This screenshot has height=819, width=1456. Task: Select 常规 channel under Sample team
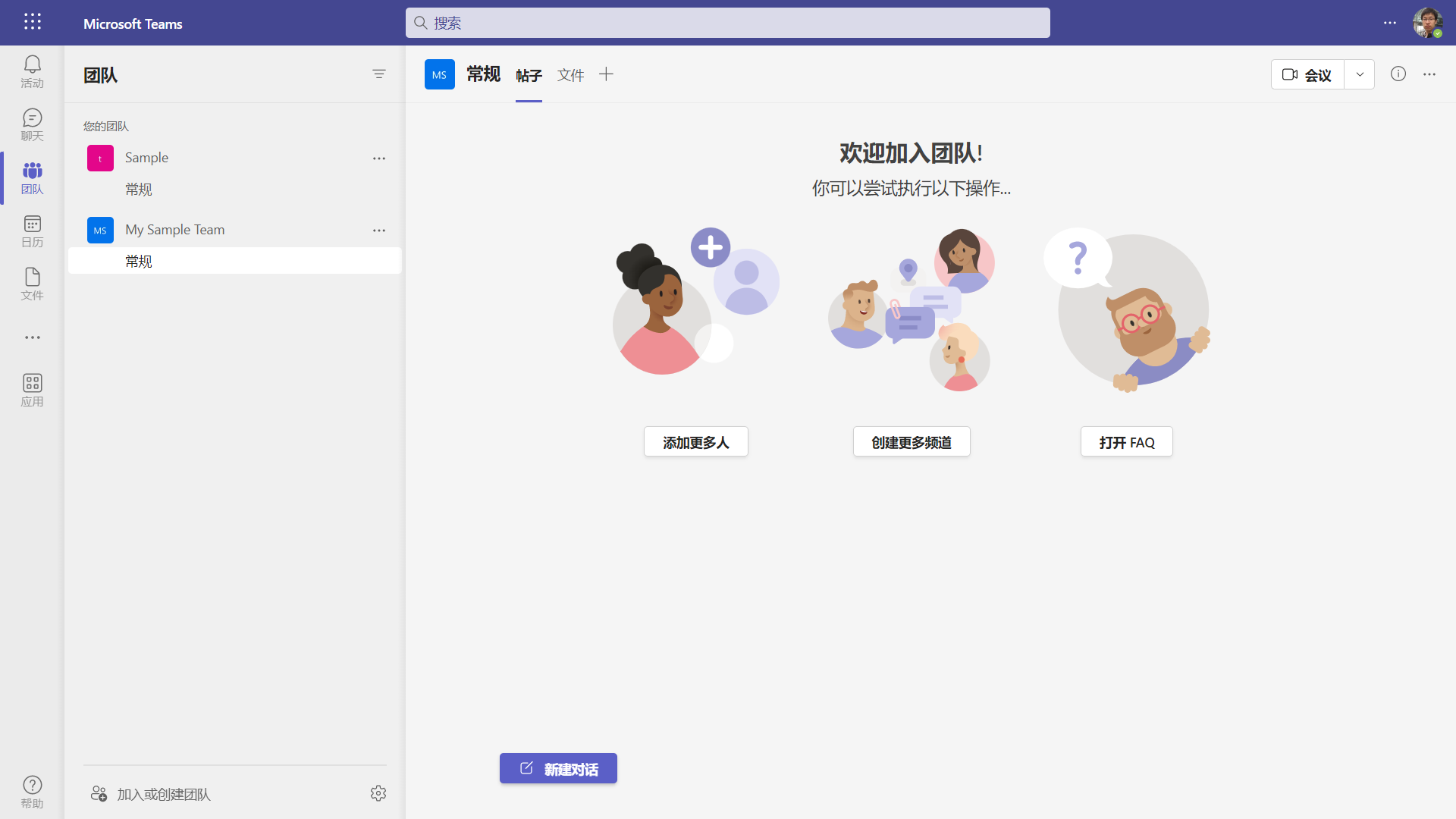tap(139, 189)
